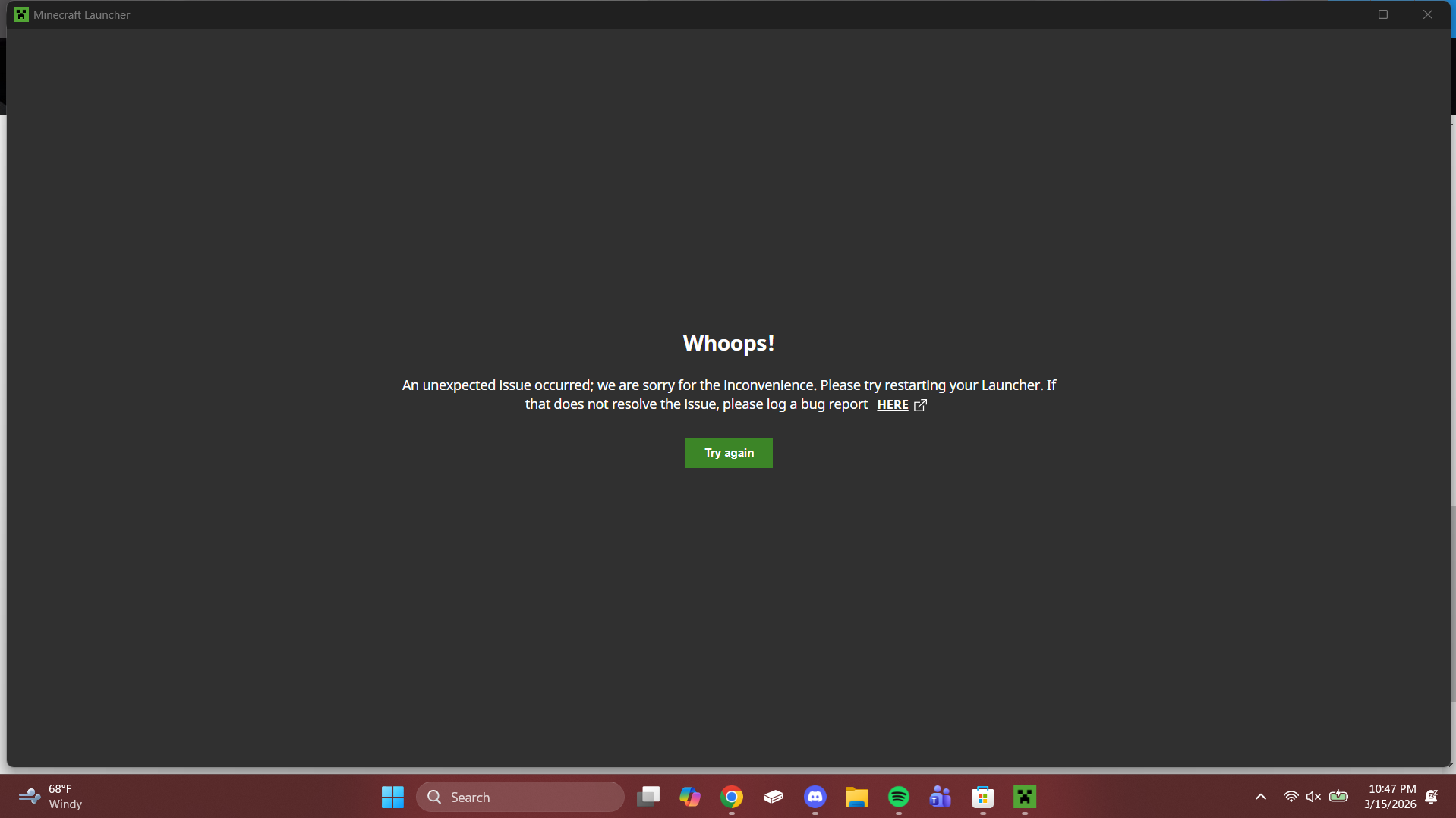Open the Wi-Fi network settings icon
The image size is (1456, 818).
coord(1291,797)
